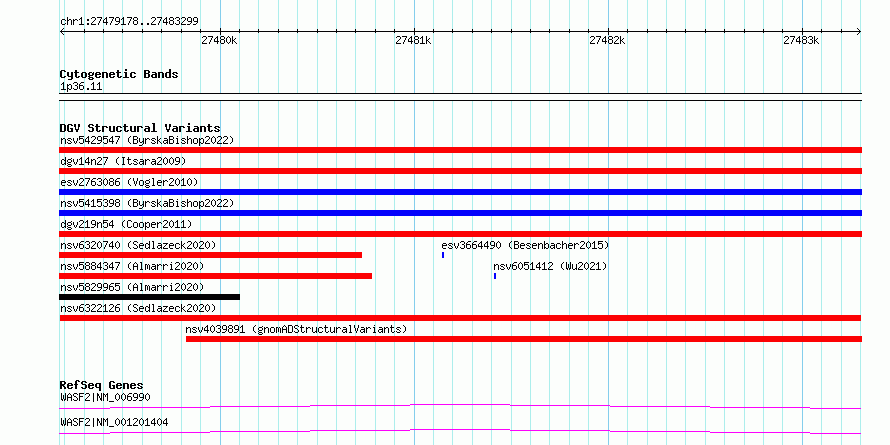Click the 27481k ruler marker

pyautogui.click(x=414, y=40)
